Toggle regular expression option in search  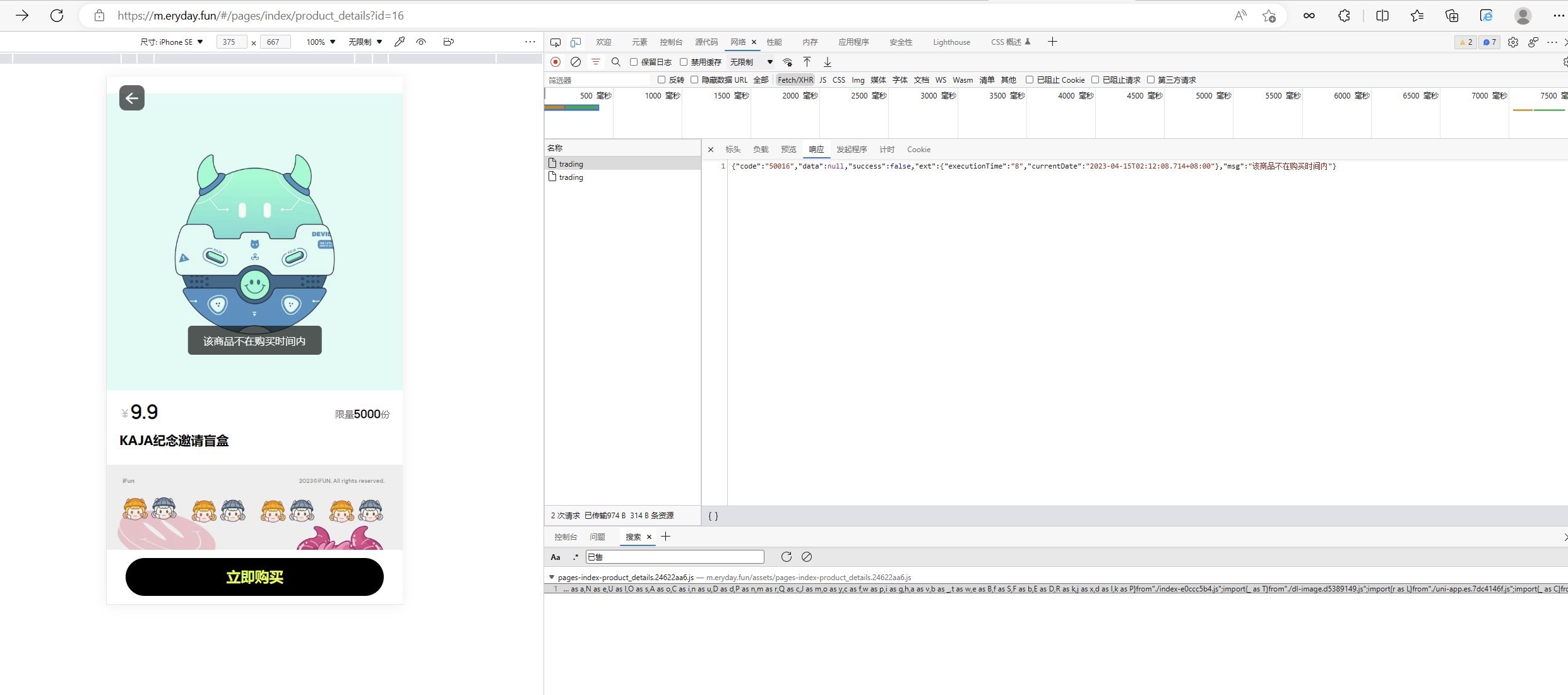pos(576,557)
